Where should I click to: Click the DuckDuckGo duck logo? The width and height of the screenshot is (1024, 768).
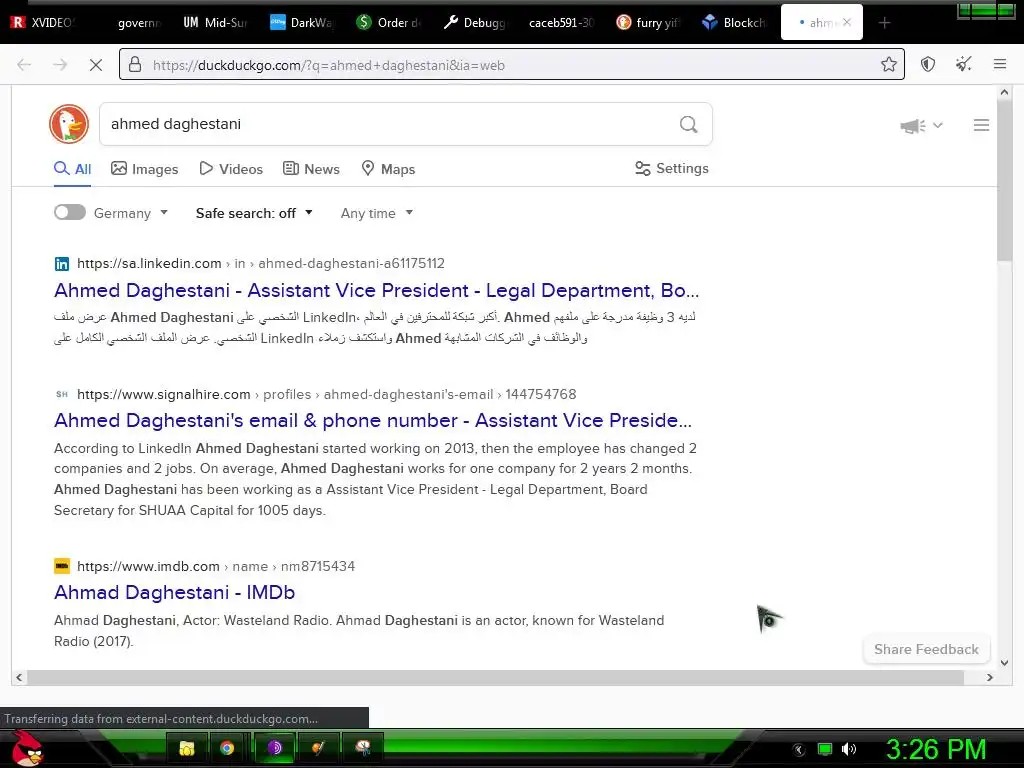[x=69, y=124]
